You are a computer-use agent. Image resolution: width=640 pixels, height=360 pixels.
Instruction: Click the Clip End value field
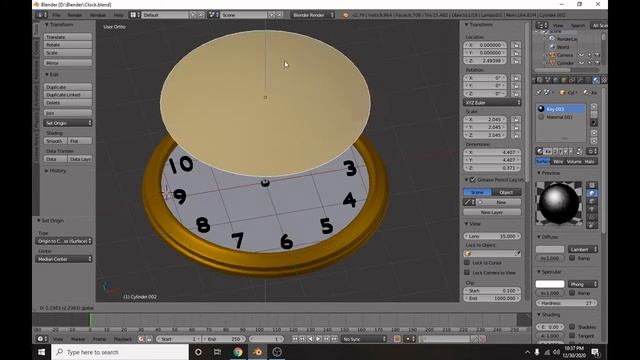[x=492, y=298]
